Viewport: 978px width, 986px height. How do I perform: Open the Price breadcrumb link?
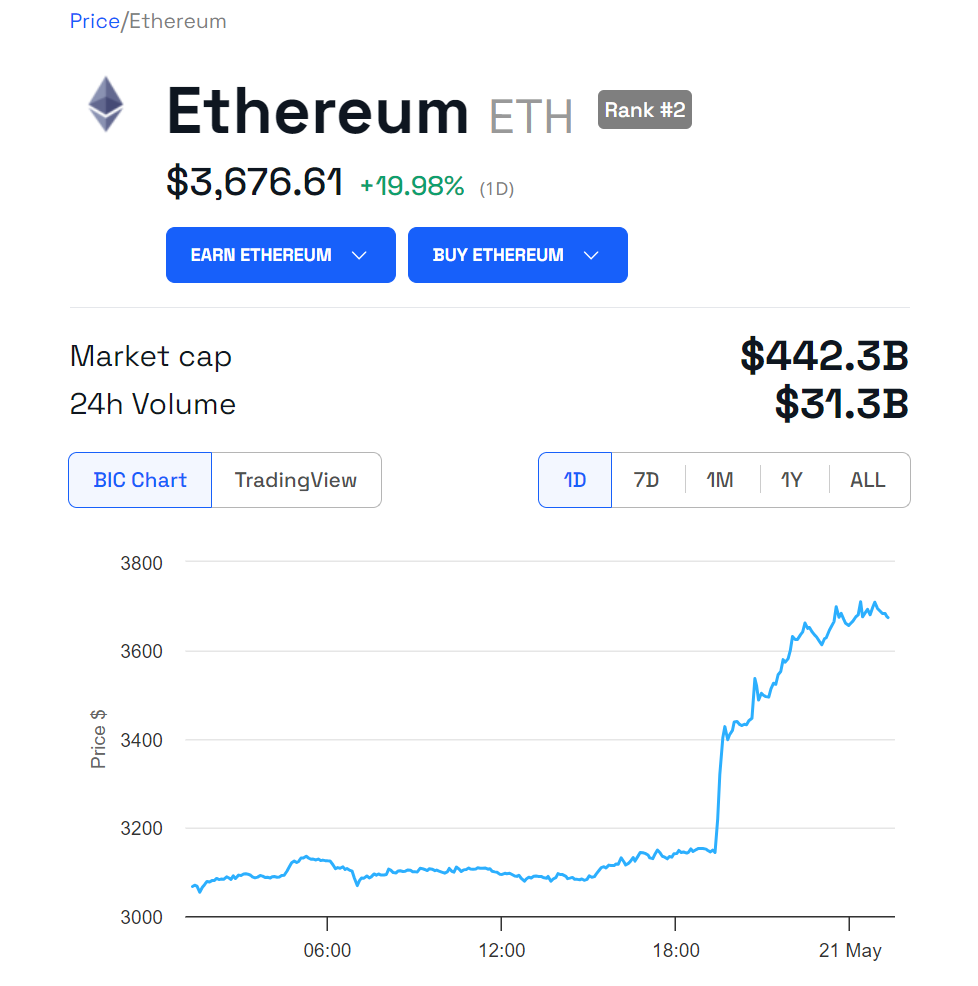[94, 21]
